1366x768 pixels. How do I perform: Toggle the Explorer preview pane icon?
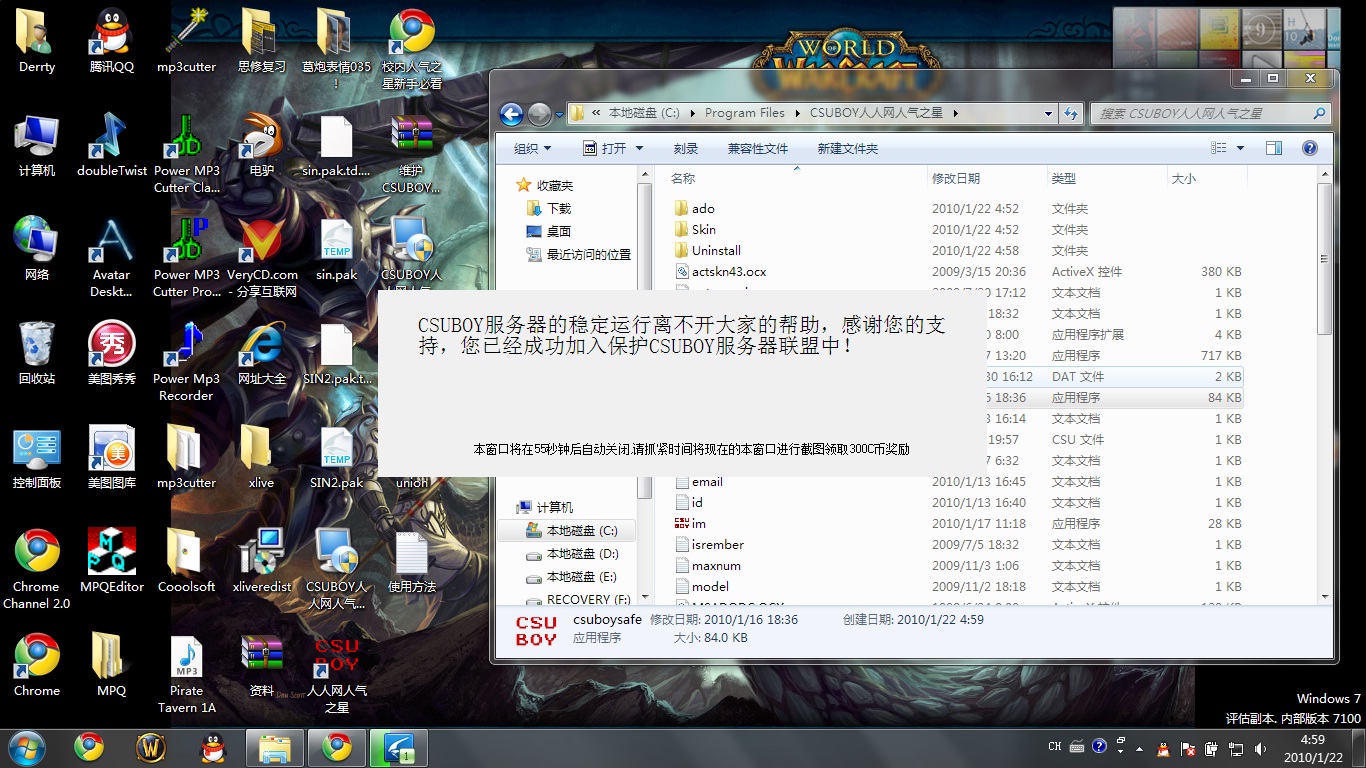pos(1273,148)
